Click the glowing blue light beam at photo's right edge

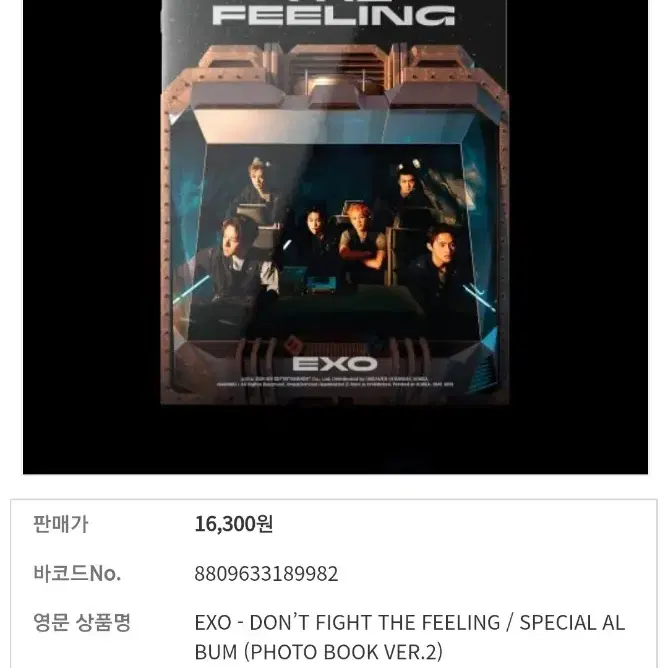point(479,296)
